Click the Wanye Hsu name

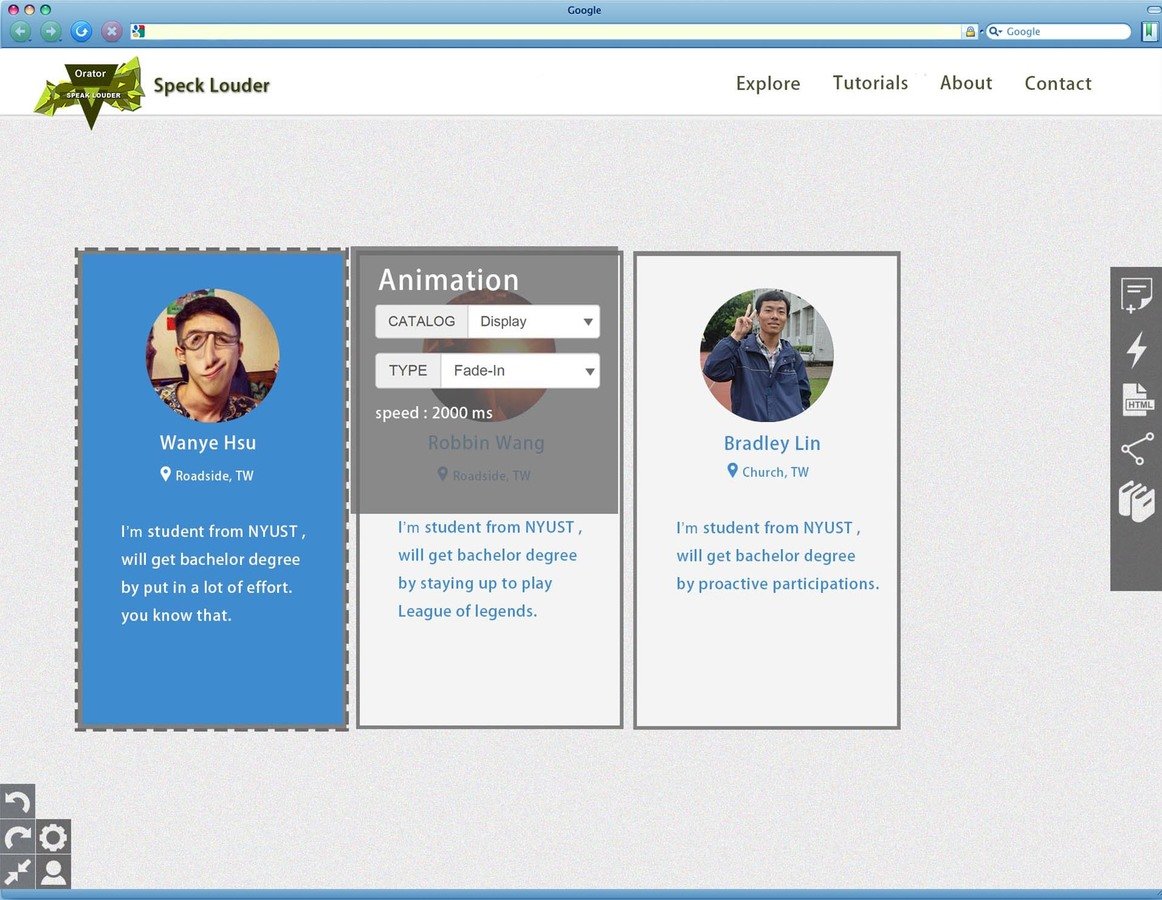[x=208, y=443]
